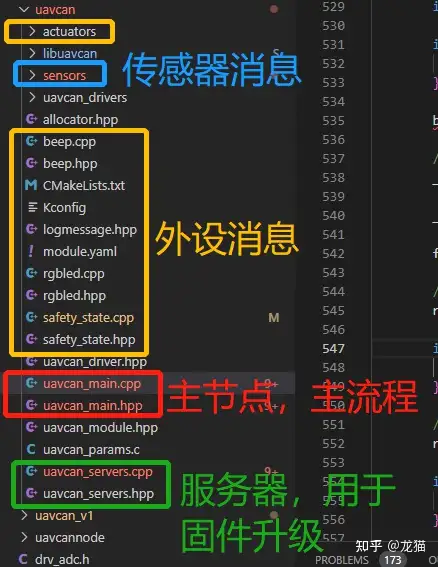Click the uavcan_driver.hpp file icon

[x=31, y=362]
